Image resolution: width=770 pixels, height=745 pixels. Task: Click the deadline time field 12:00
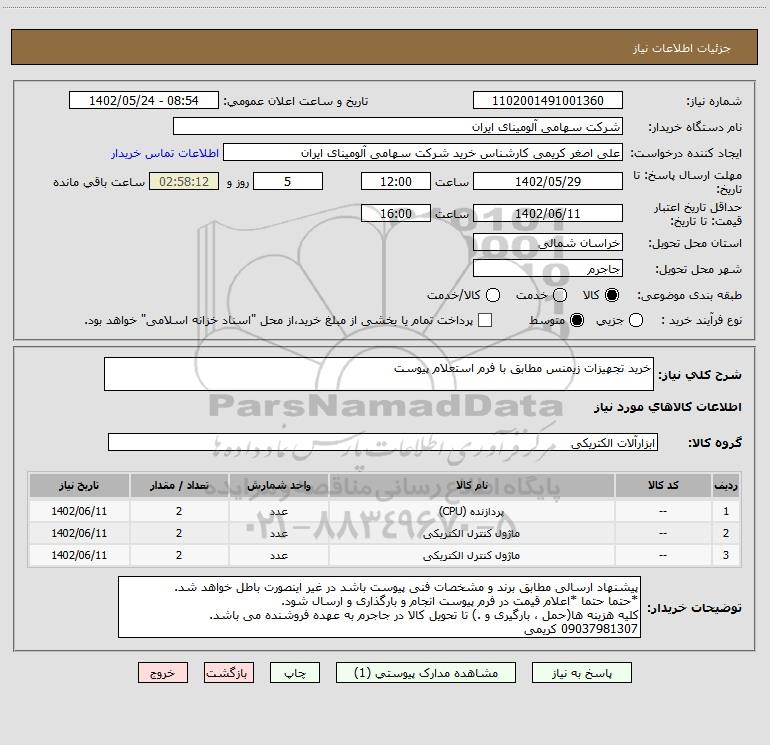396,181
